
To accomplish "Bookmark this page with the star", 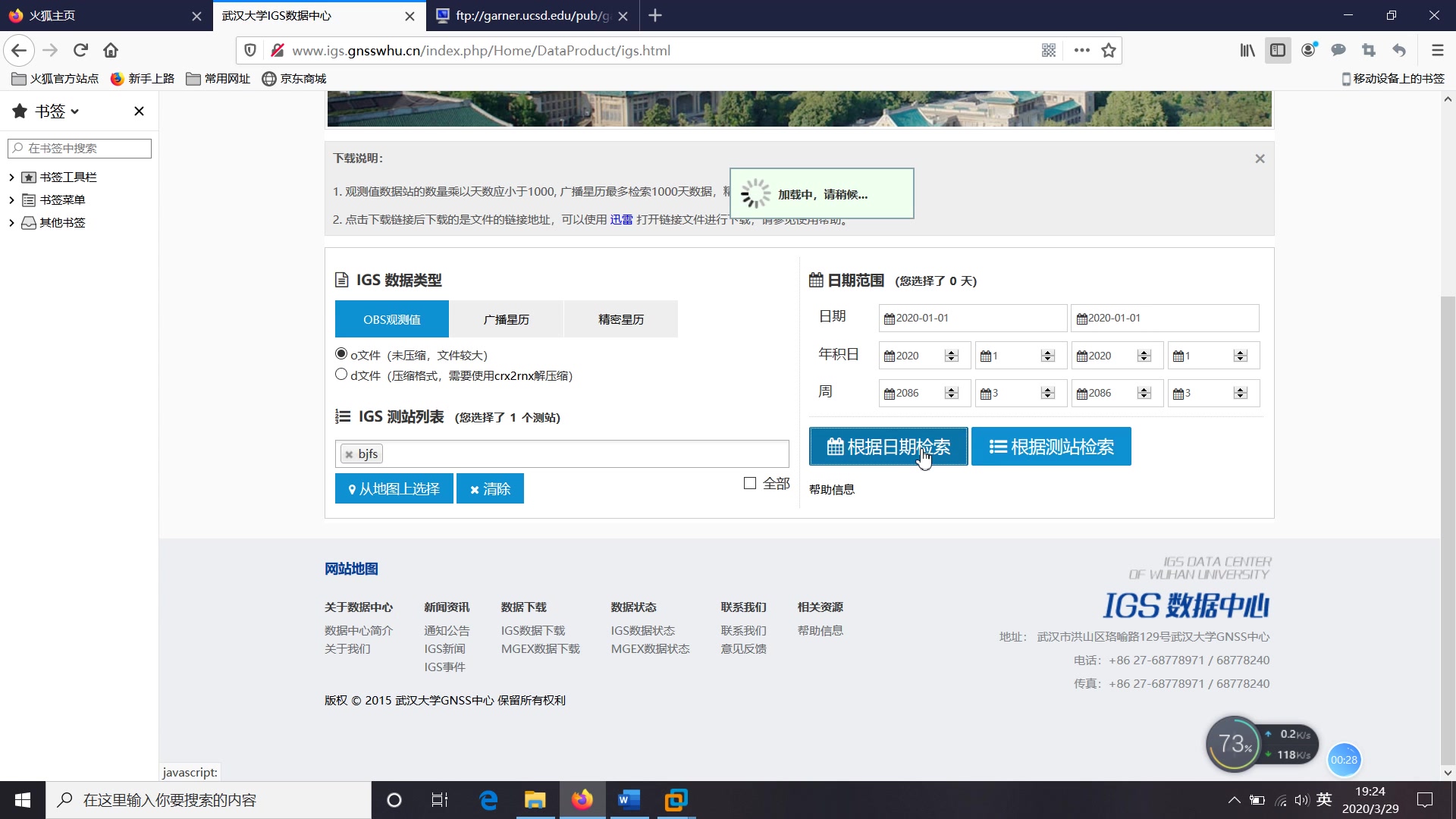I will click(1109, 51).
